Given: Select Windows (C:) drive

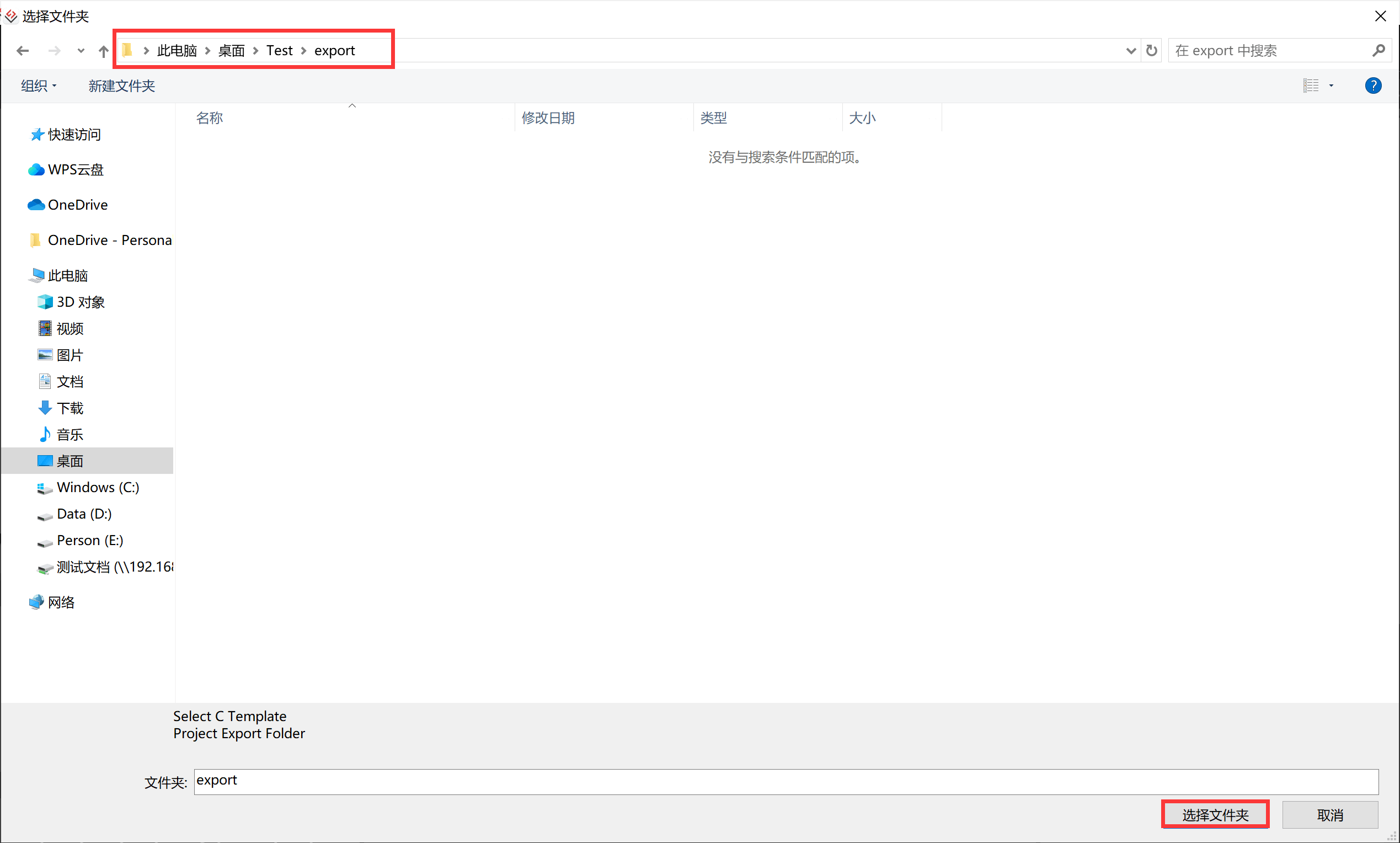Looking at the screenshot, I should (98, 487).
